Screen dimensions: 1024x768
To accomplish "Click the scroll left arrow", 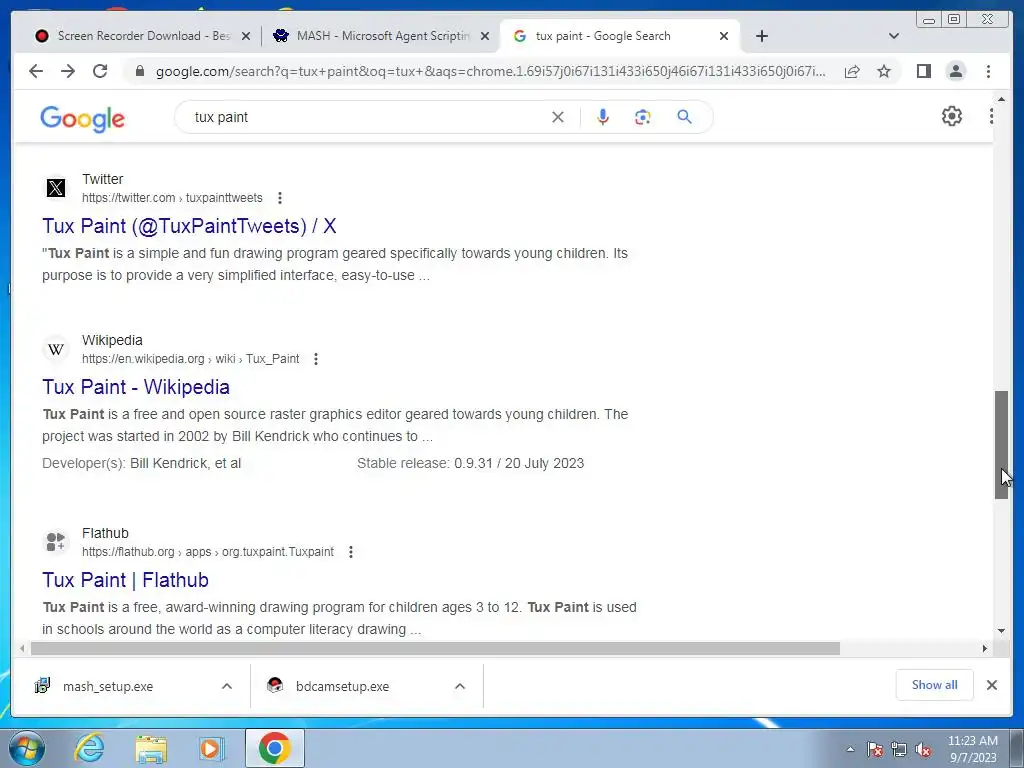I will (x=22, y=648).
